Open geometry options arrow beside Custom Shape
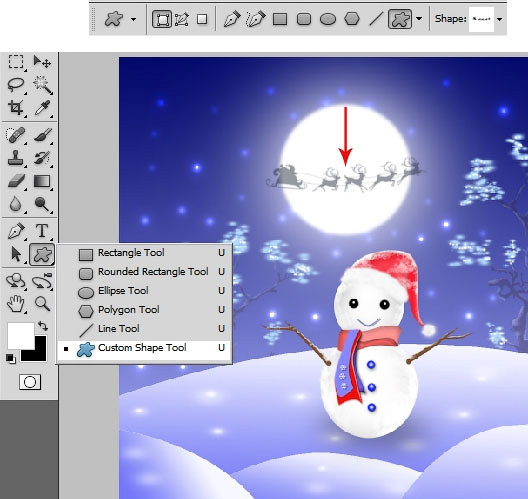Screen dimensions: 528x499 (419, 19)
